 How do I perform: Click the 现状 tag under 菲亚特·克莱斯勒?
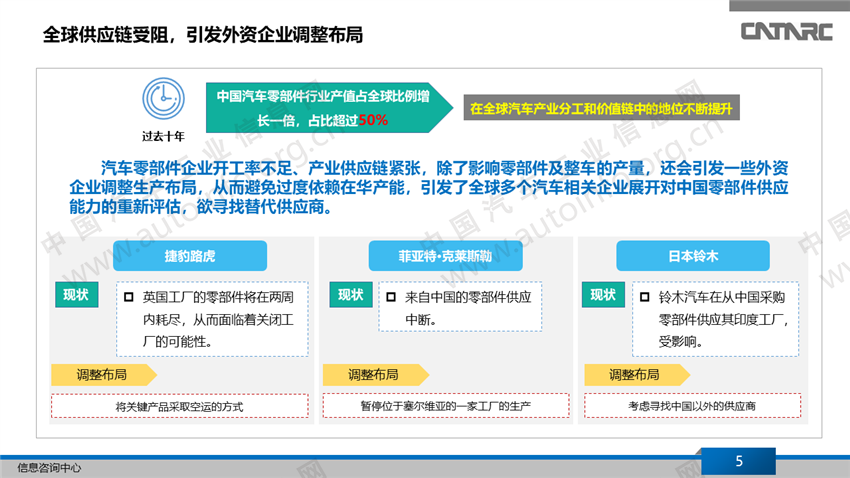[x=351, y=295]
